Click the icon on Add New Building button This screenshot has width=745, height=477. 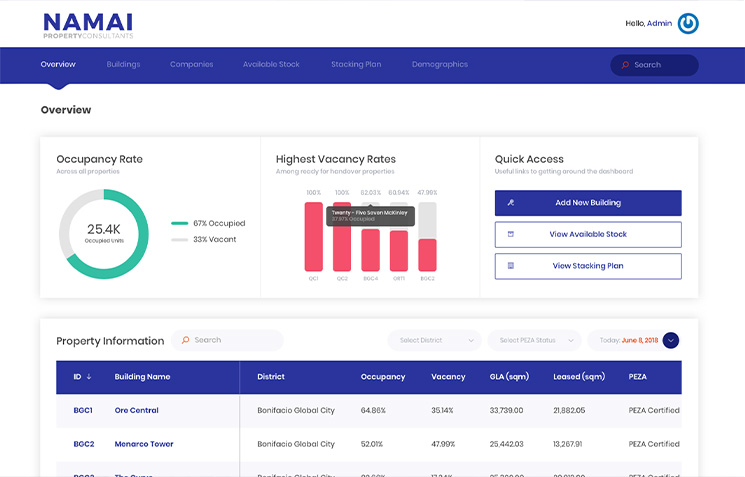(x=511, y=203)
